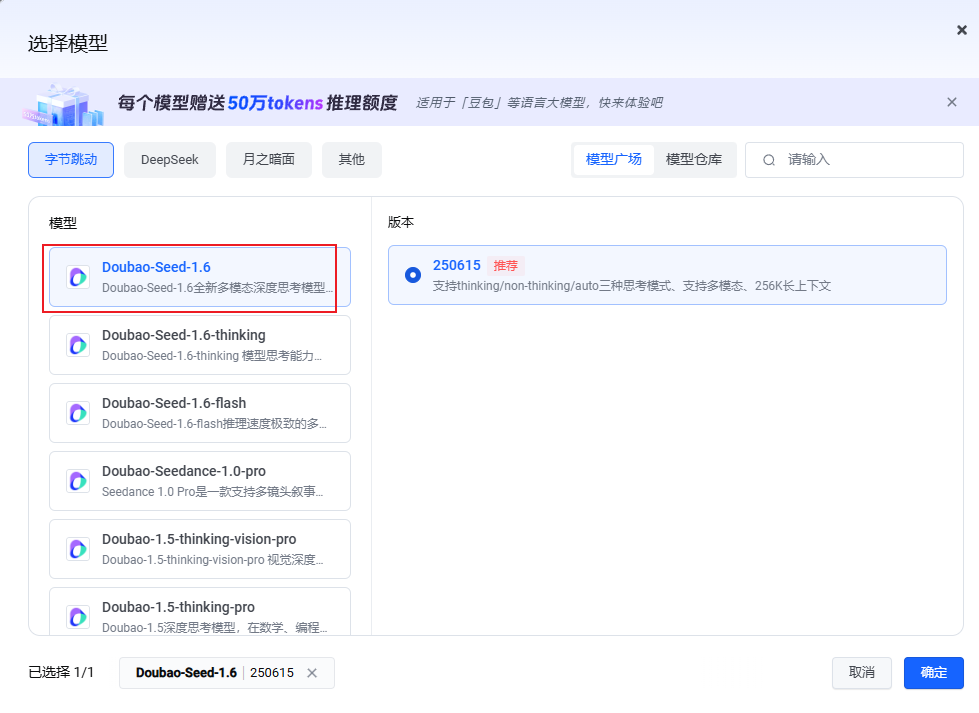Click the 250615 version number label
The height and width of the screenshot is (713, 979).
pyautogui.click(x=456, y=265)
